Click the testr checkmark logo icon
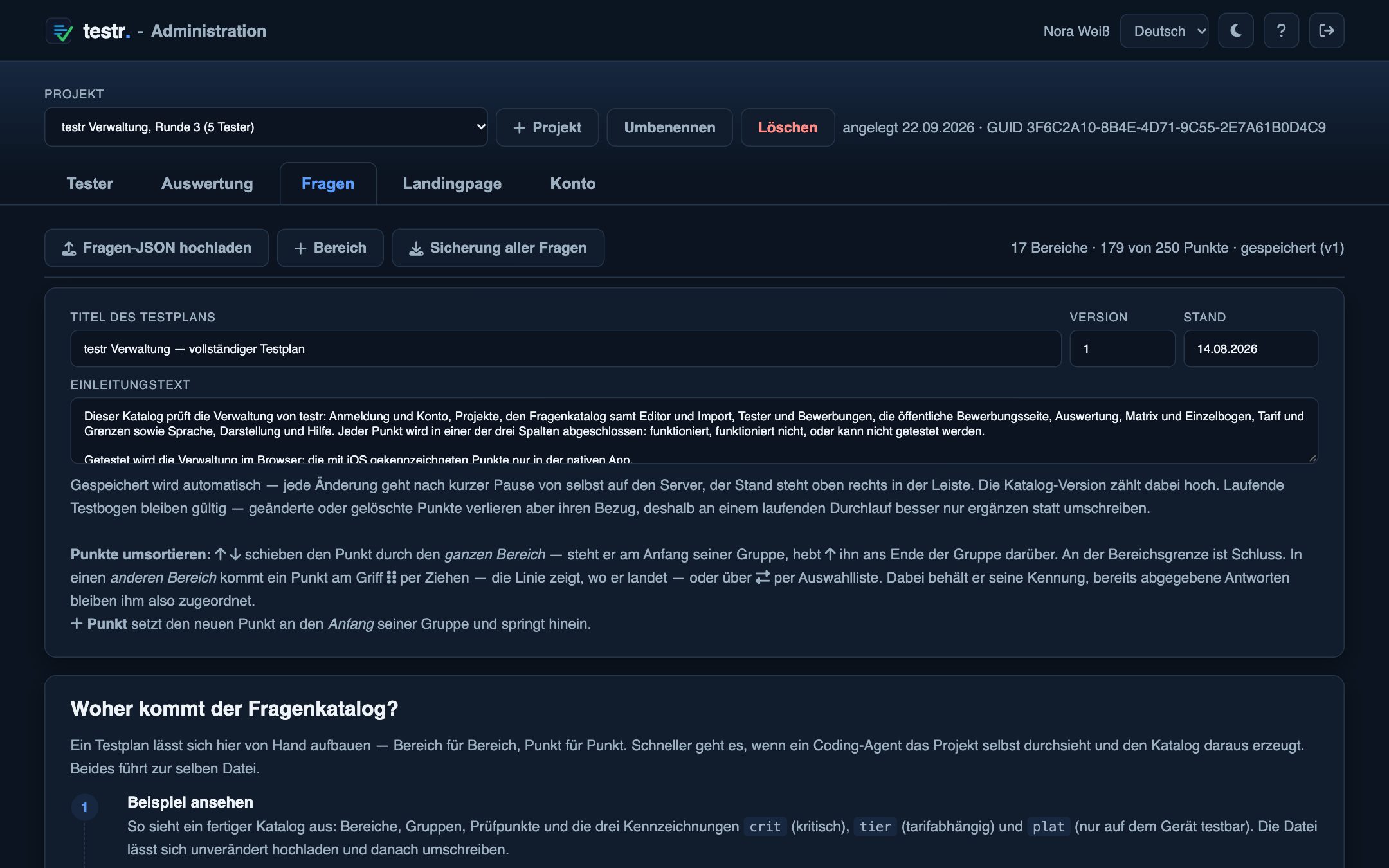 [x=59, y=31]
